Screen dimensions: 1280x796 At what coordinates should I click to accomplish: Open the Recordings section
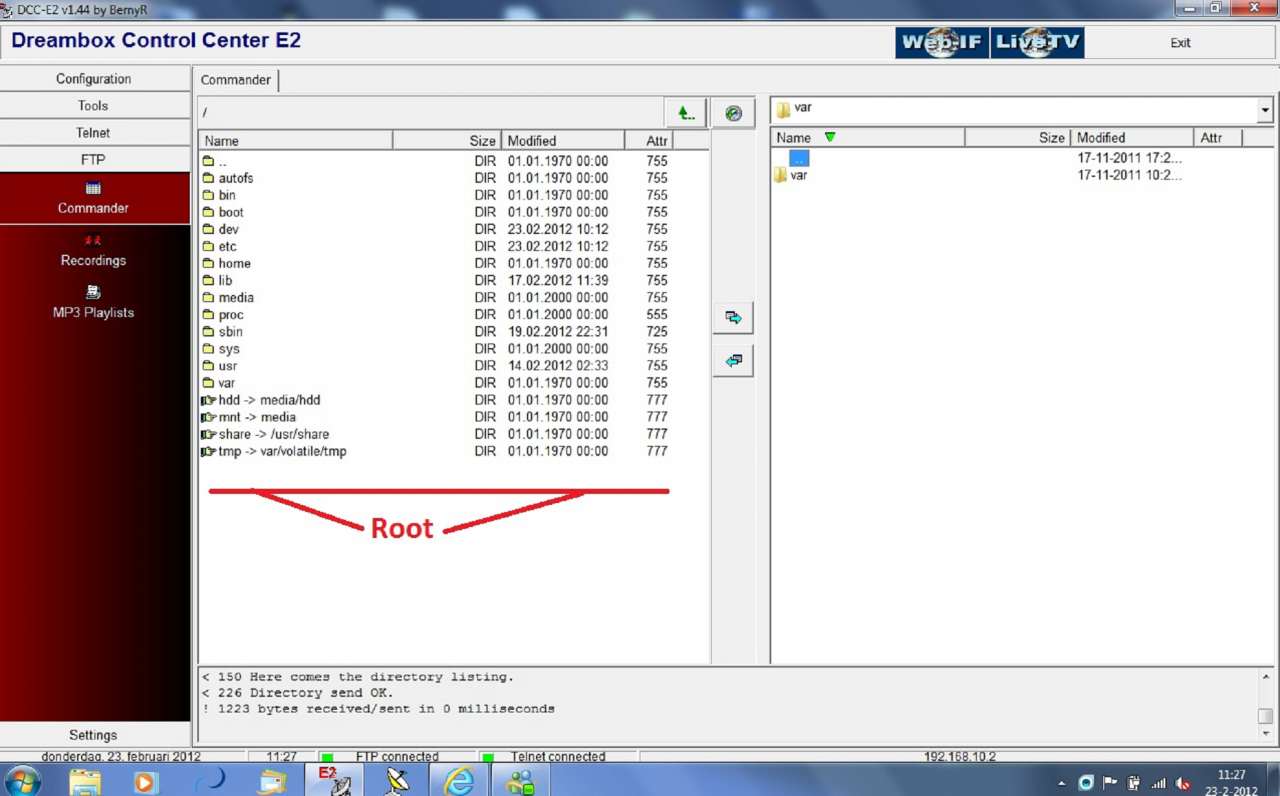[93, 250]
